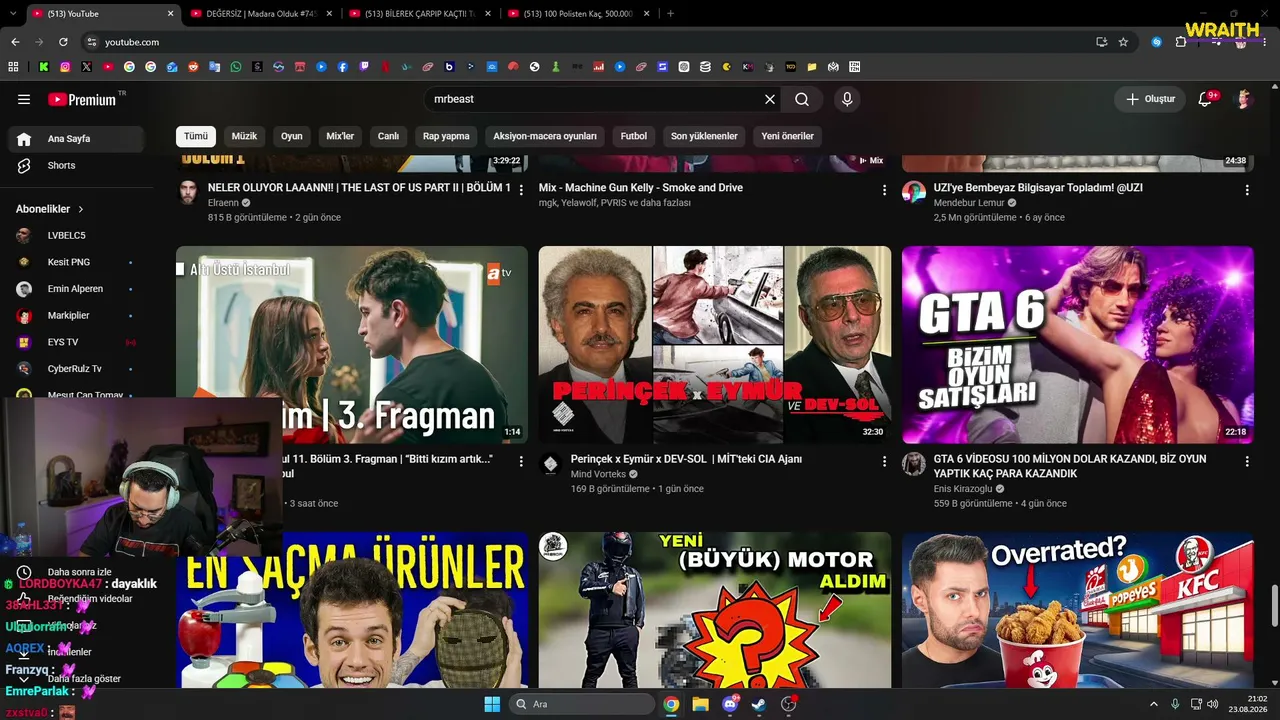Select the Tümü filter chip
This screenshot has height=720, width=1280.
(x=196, y=136)
